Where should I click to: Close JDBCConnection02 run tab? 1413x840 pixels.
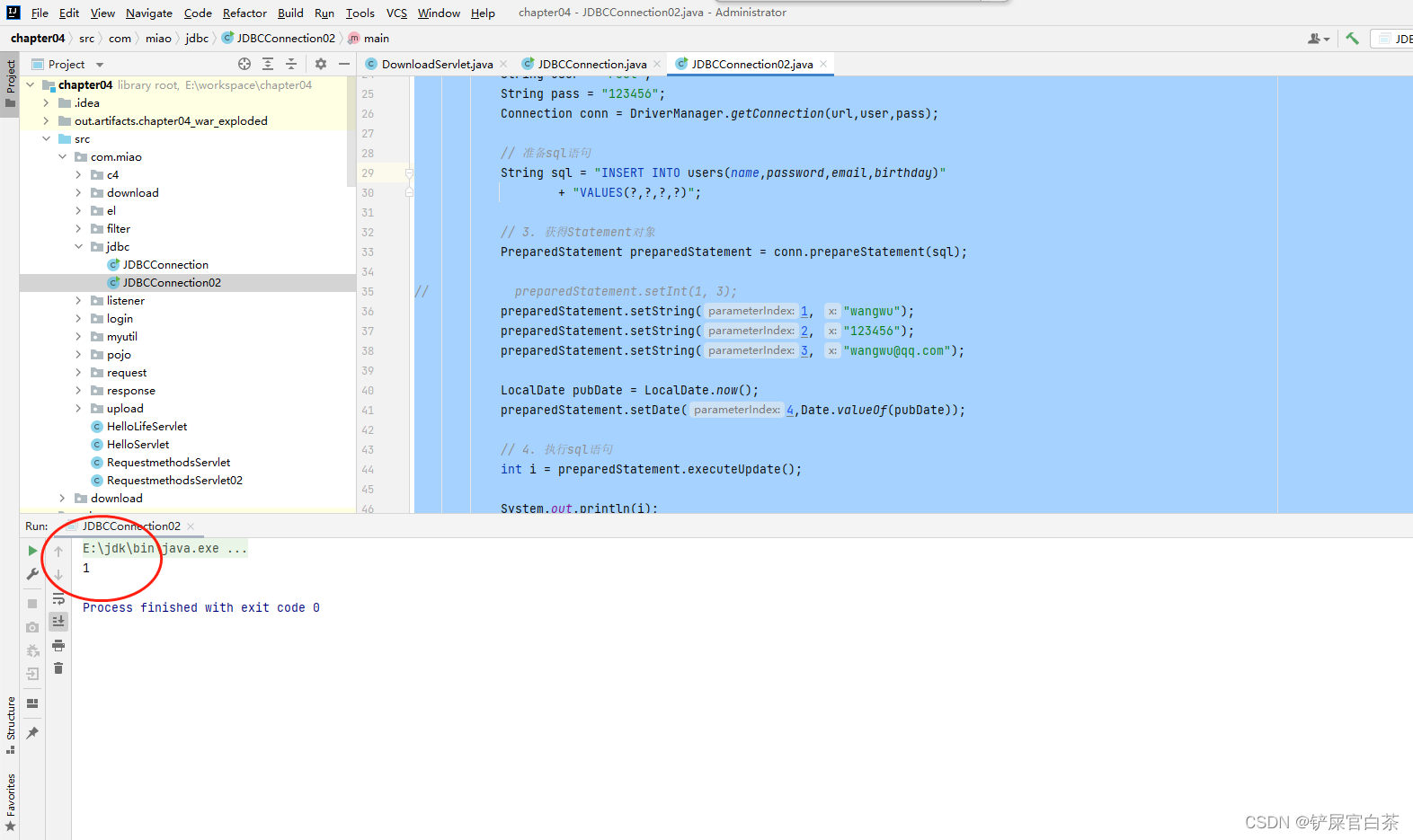(x=191, y=526)
